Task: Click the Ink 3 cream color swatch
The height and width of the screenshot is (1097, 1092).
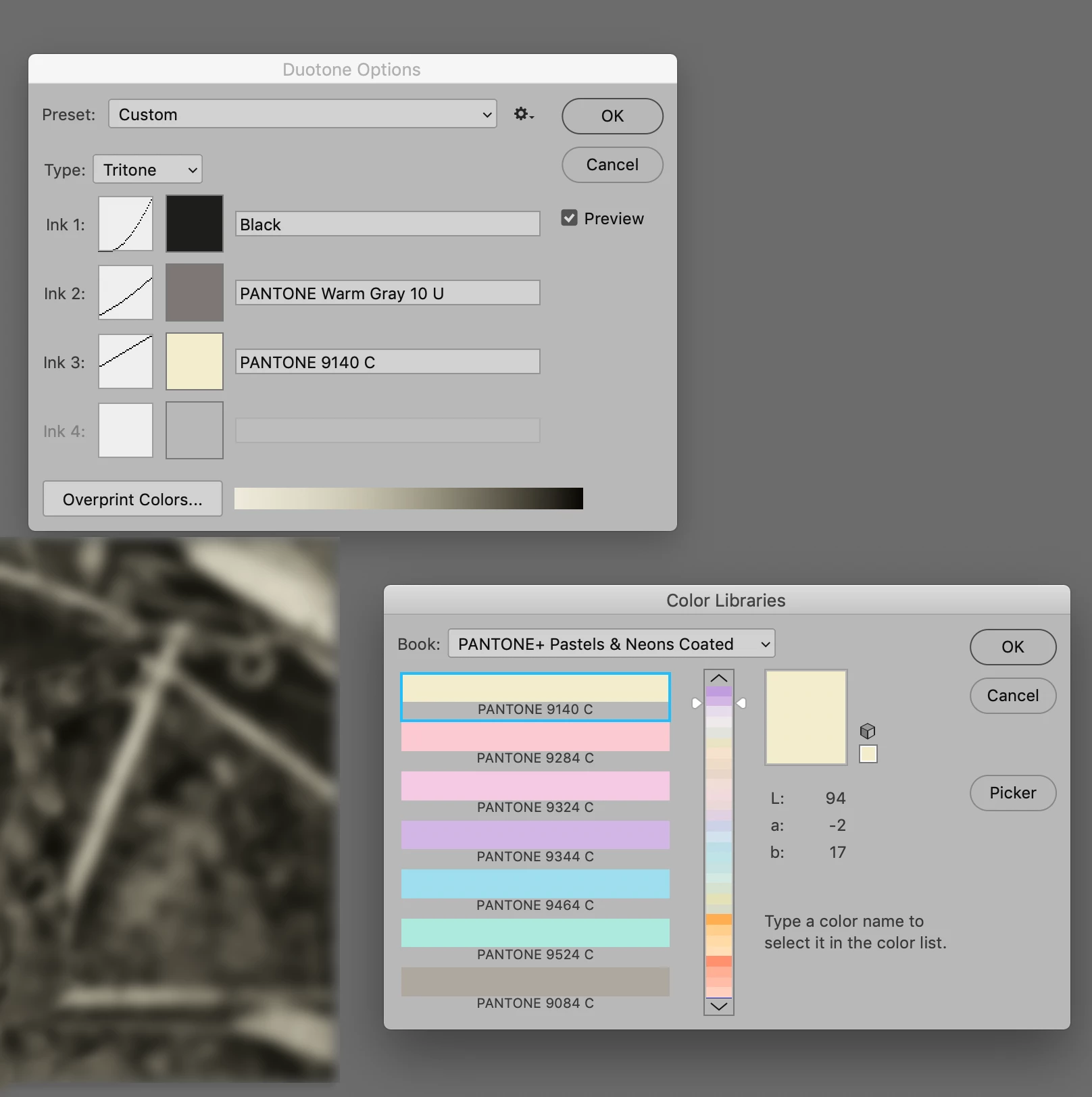Action: [x=195, y=361]
